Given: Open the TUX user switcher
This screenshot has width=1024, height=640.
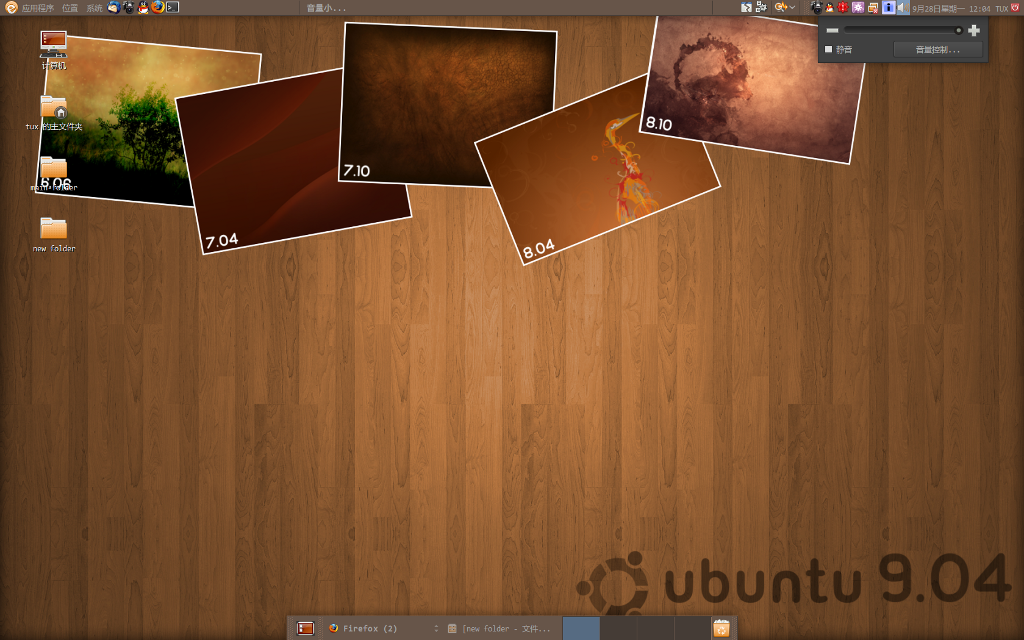Looking at the screenshot, I should [x=1002, y=8].
